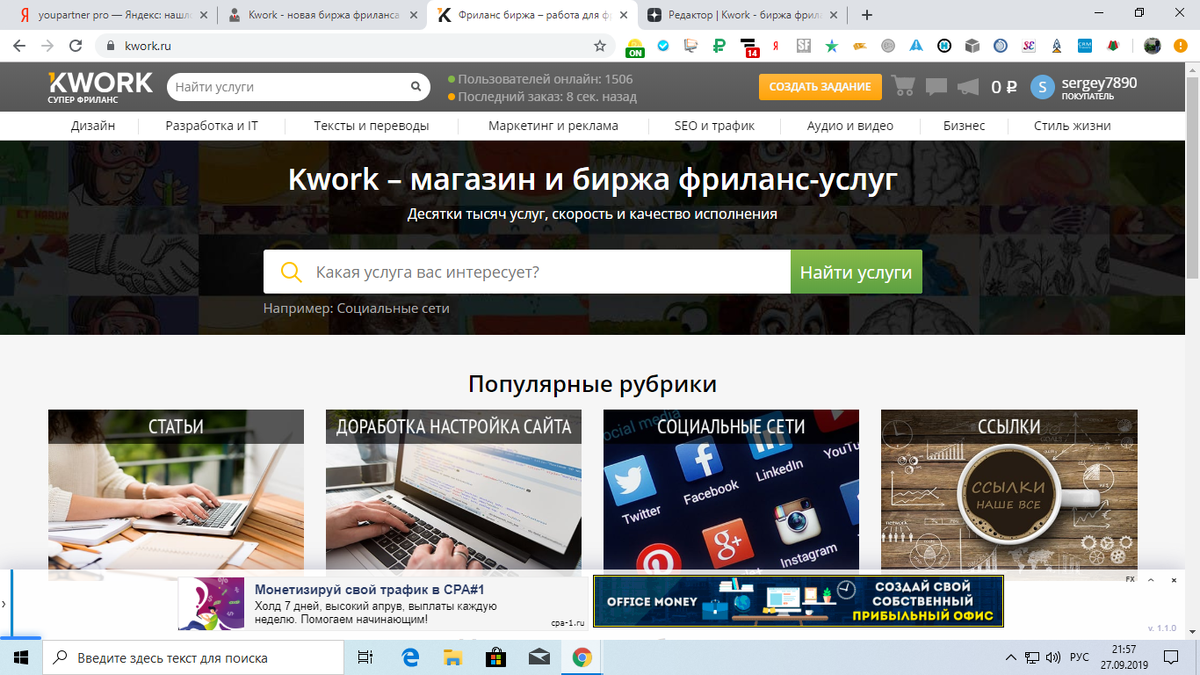Open the Ссылки category card
1200x675 pixels.
(x=1008, y=490)
